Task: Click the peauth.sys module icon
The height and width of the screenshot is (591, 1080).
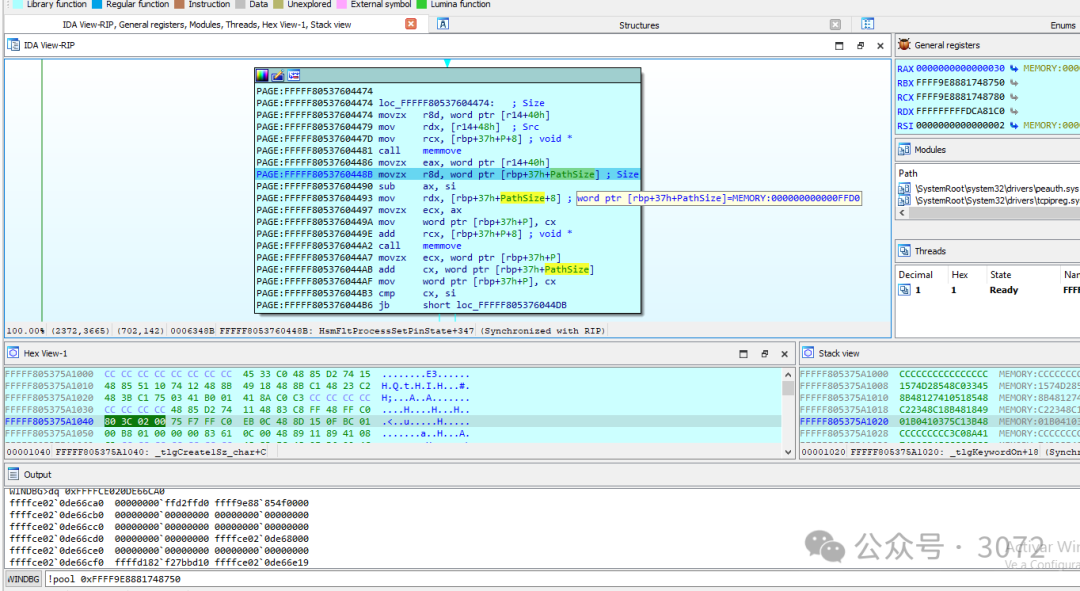Action: tap(904, 188)
